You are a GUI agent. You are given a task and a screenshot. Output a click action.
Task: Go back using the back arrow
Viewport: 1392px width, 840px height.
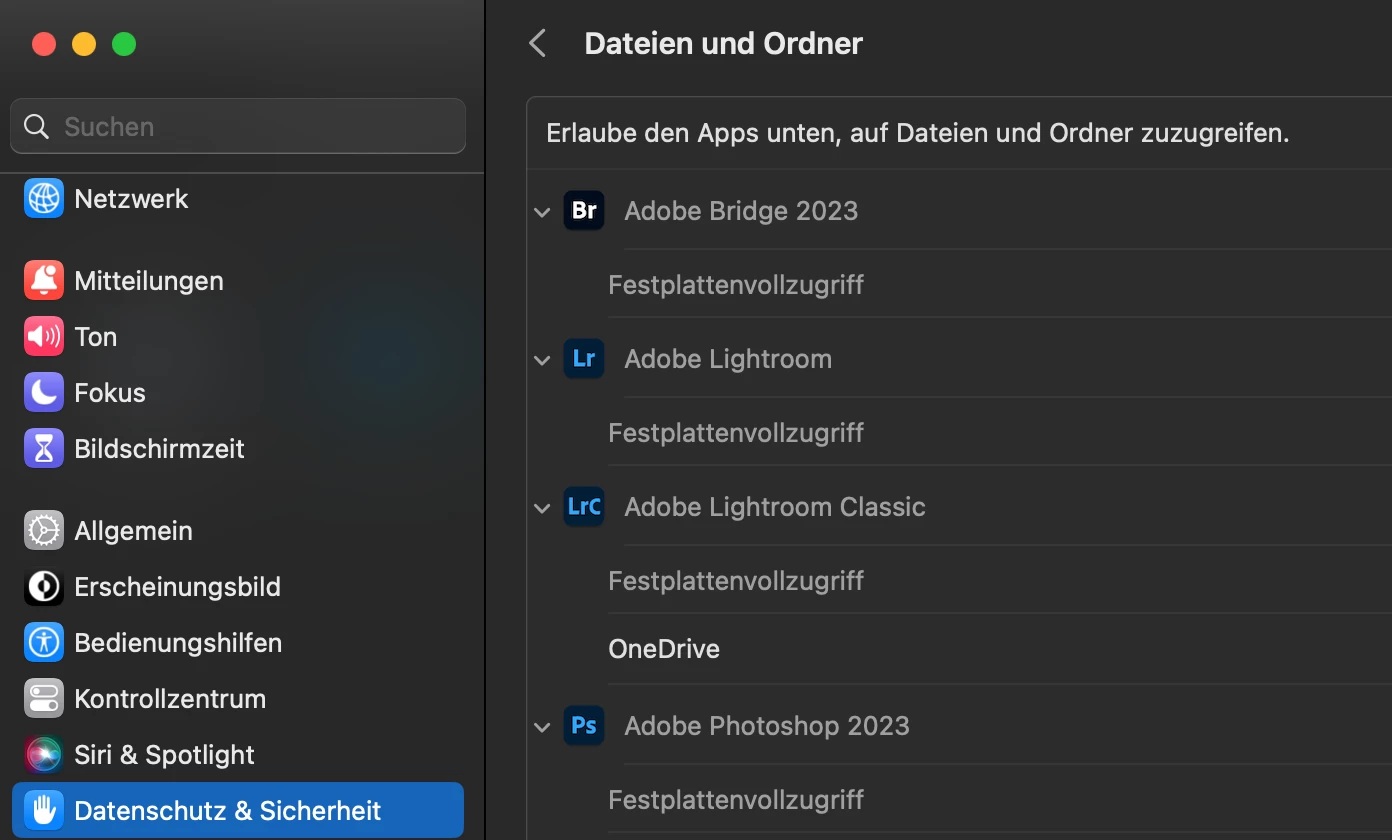pos(538,43)
